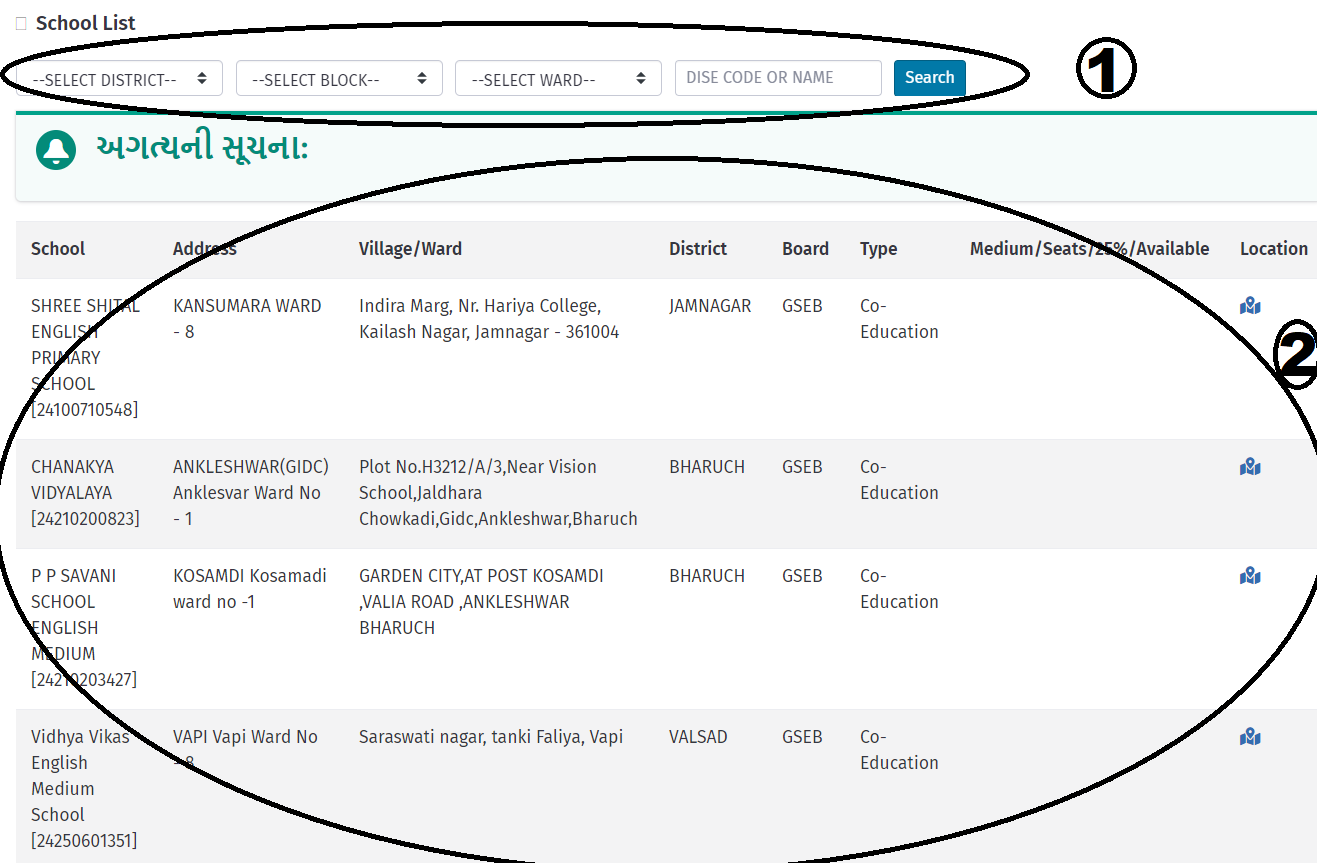Image resolution: width=1317 pixels, height=863 pixels.
Task: Click the District column header
Action: [697, 248]
